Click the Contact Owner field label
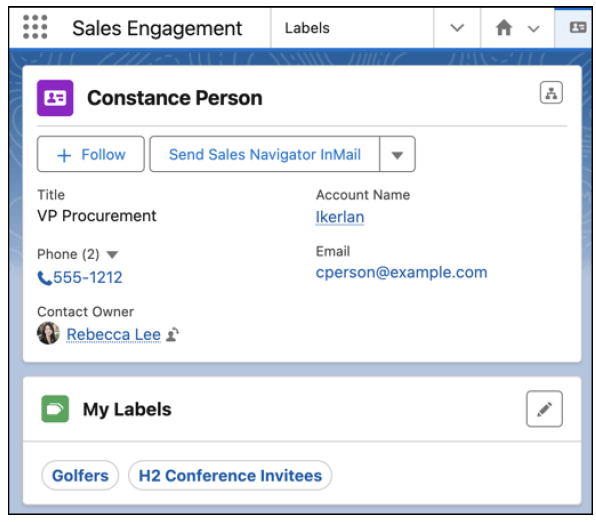This screenshot has height=522, width=596. (x=86, y=312)
